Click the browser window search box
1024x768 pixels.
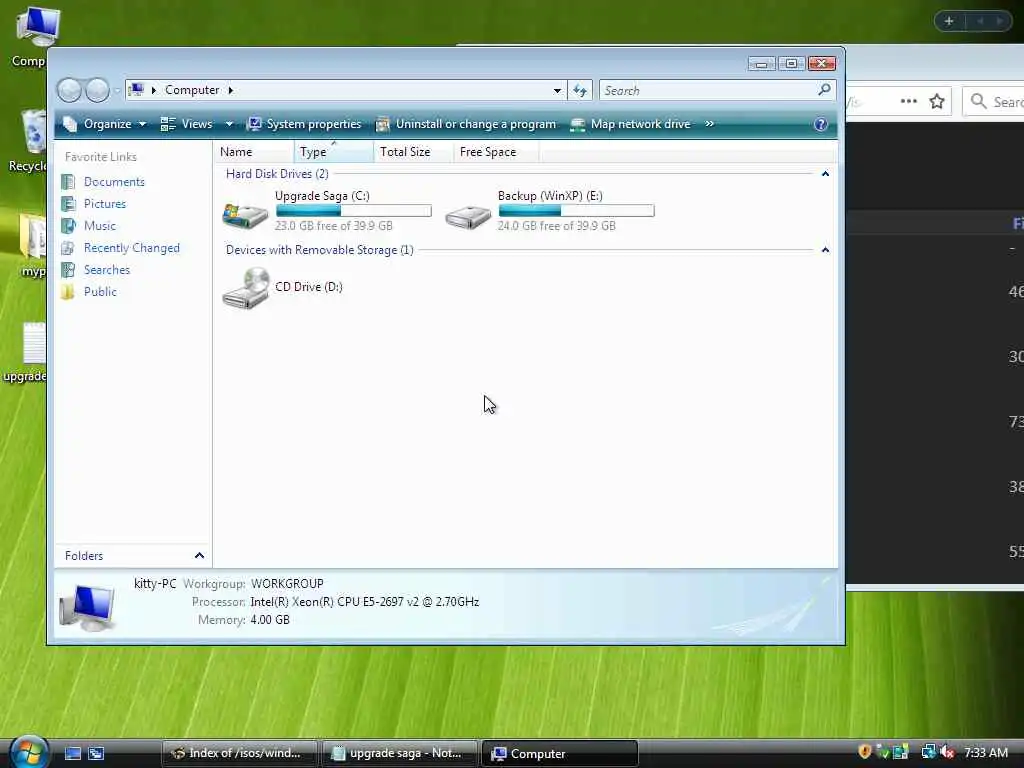pyautogui.click(x=993, y=102)
